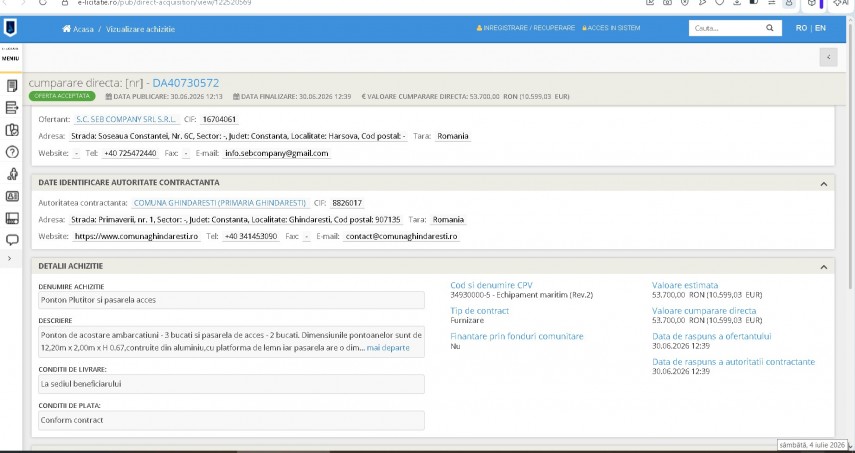Open browser profile avatar icon
The height and width of the screenshot is (453, 855).
(788, 3)
